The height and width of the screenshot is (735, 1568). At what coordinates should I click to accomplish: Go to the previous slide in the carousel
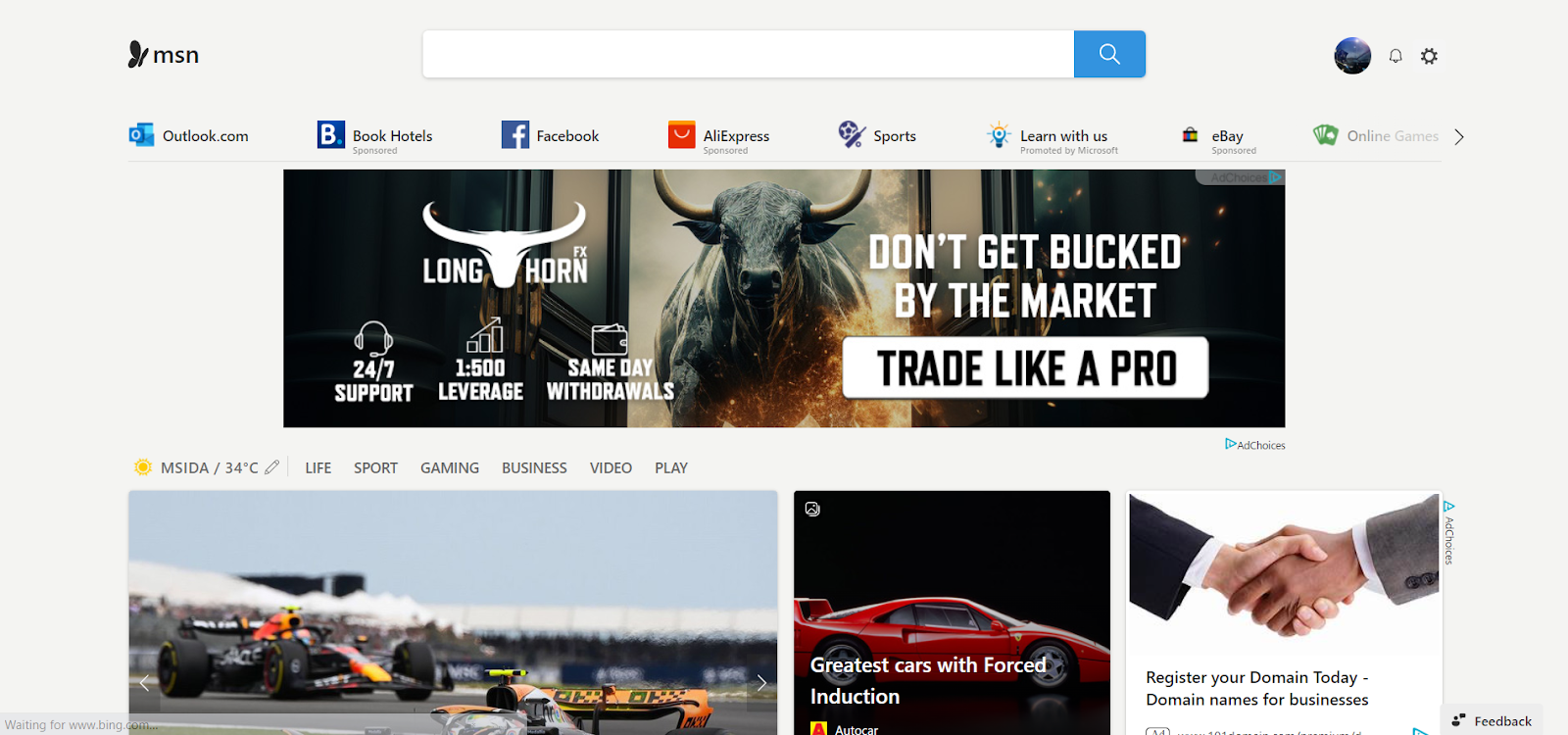click(144, 682)
